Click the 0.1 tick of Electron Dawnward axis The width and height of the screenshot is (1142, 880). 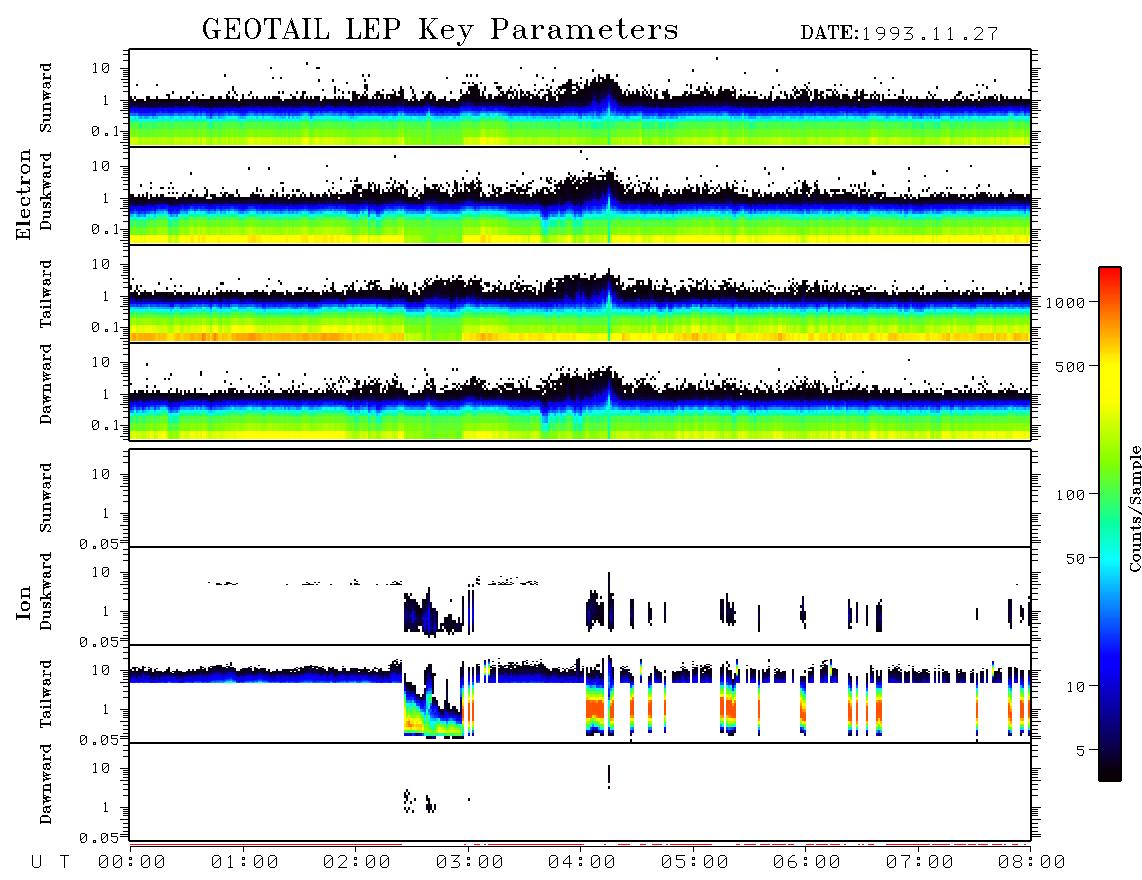(x=105, y=425)
